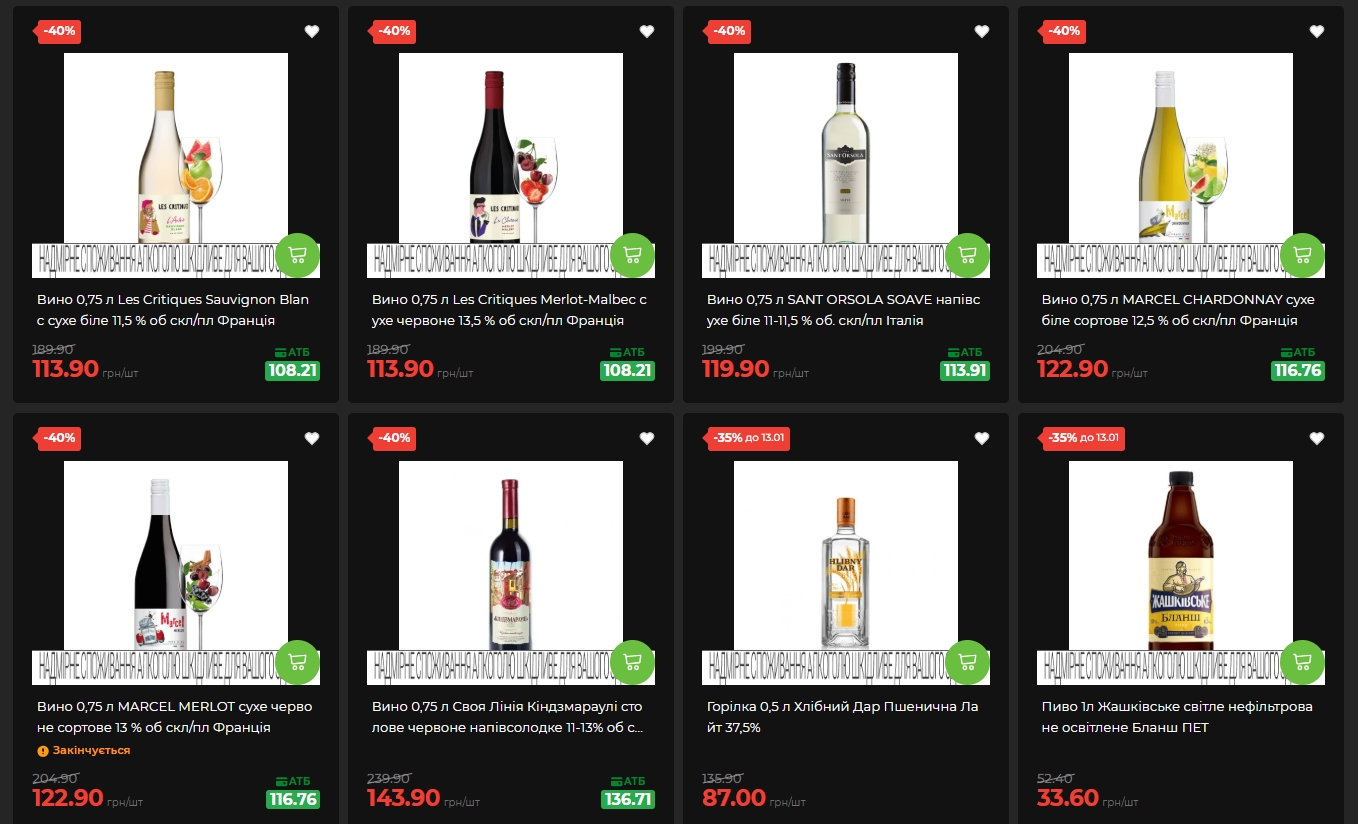This screenshot has width=1358, height=824.
Task: Favorite the Les Critiques Sauvignon Blanc wine
Action: click(x=312, y=31)
